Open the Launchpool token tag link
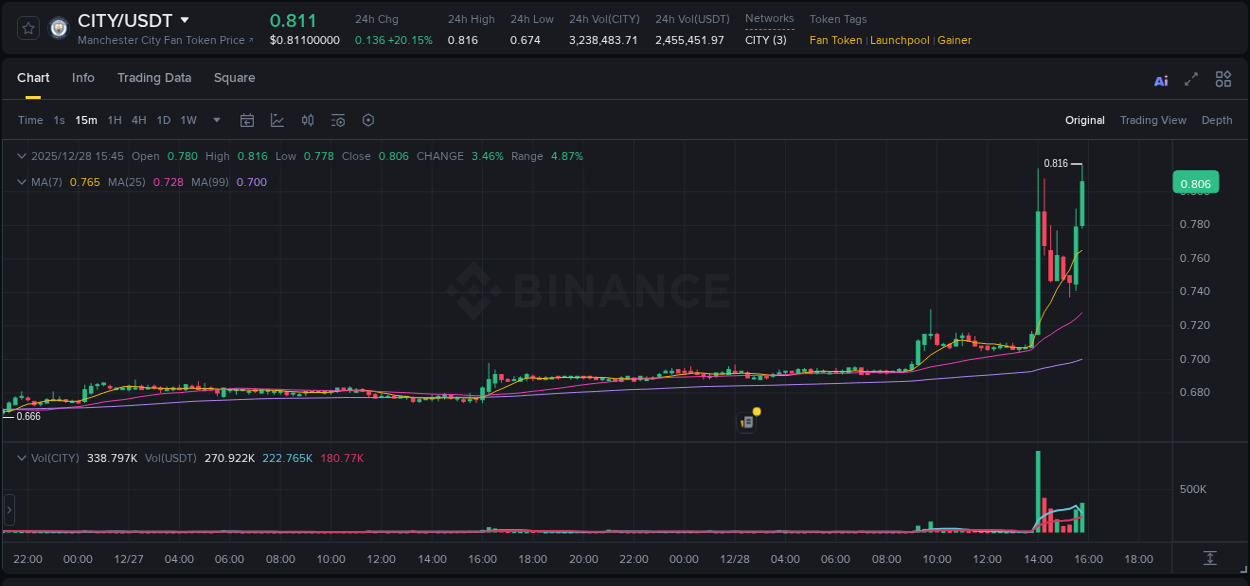This screenshot has height=586, width=1250. tap(899, 40)
